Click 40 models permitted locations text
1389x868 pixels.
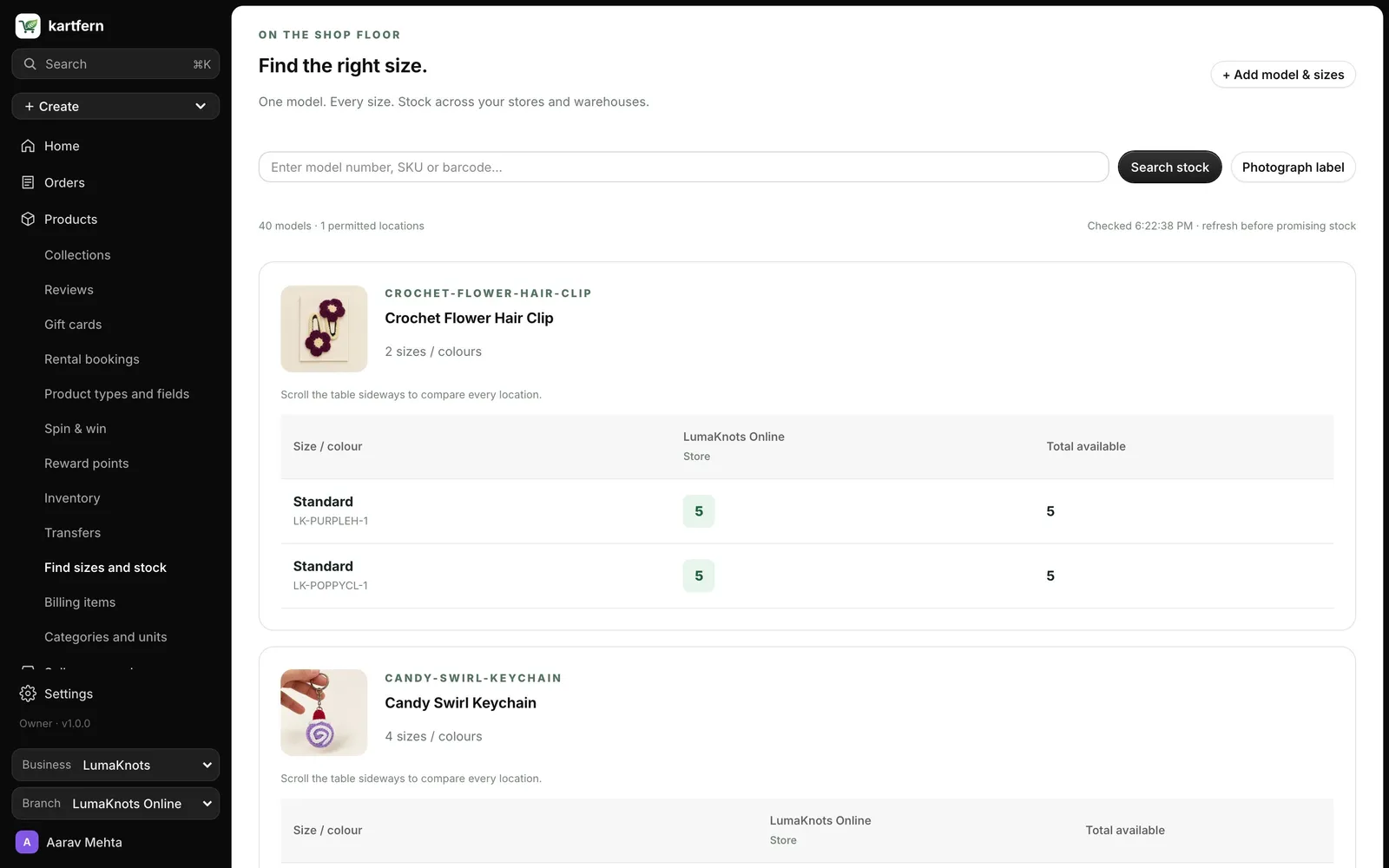341,226
